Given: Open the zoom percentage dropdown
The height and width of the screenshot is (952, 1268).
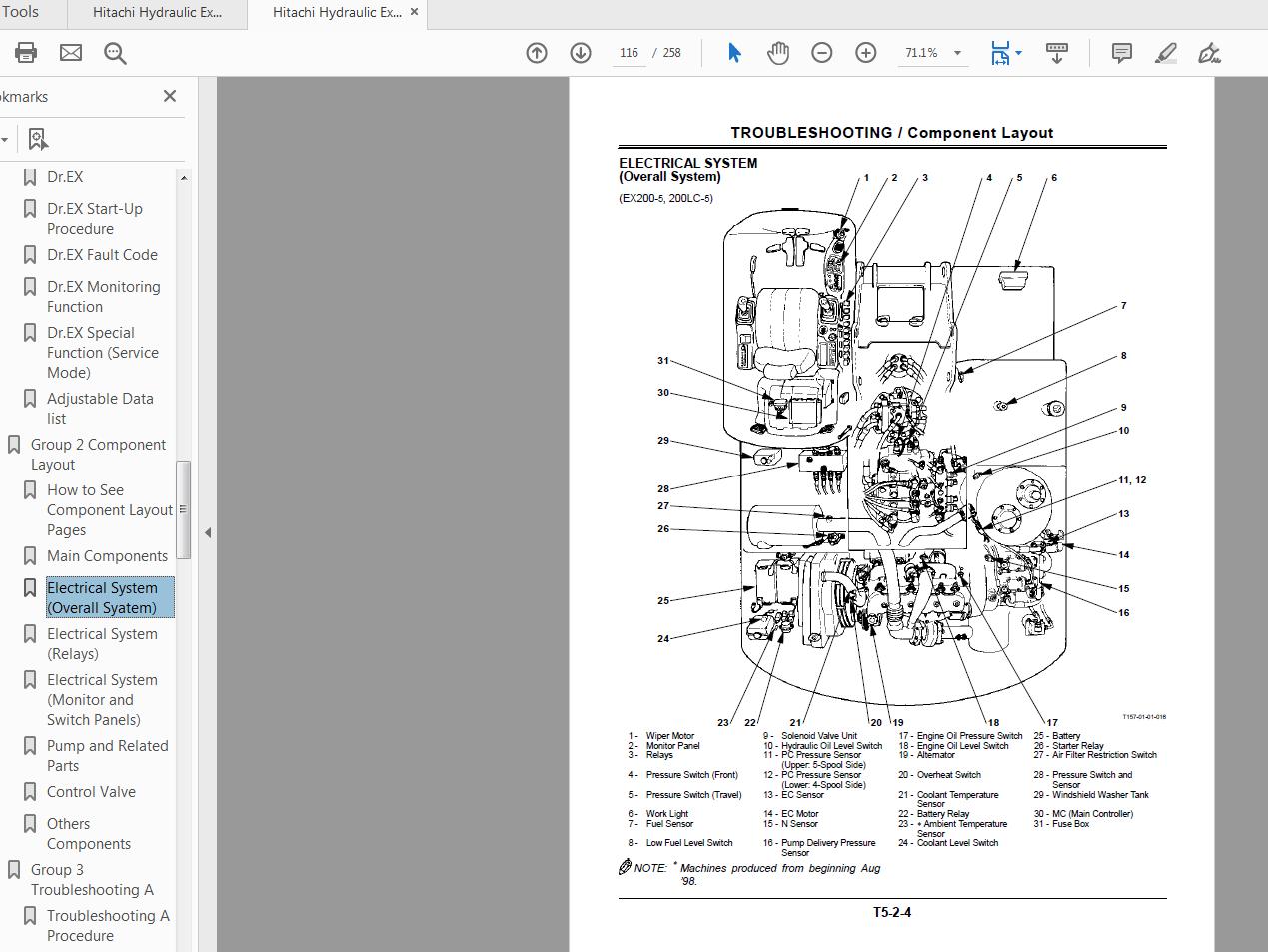Looking at the screenshot, I should [x=955, y=53].
